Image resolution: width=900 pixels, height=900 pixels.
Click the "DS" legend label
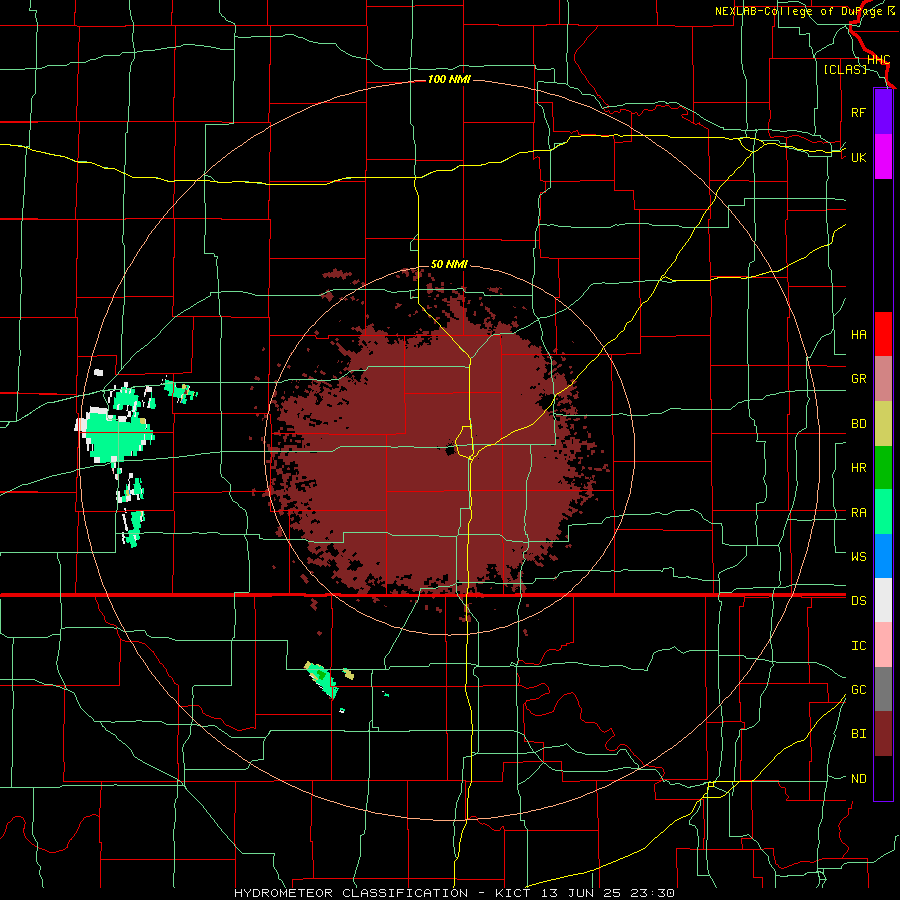858,600
